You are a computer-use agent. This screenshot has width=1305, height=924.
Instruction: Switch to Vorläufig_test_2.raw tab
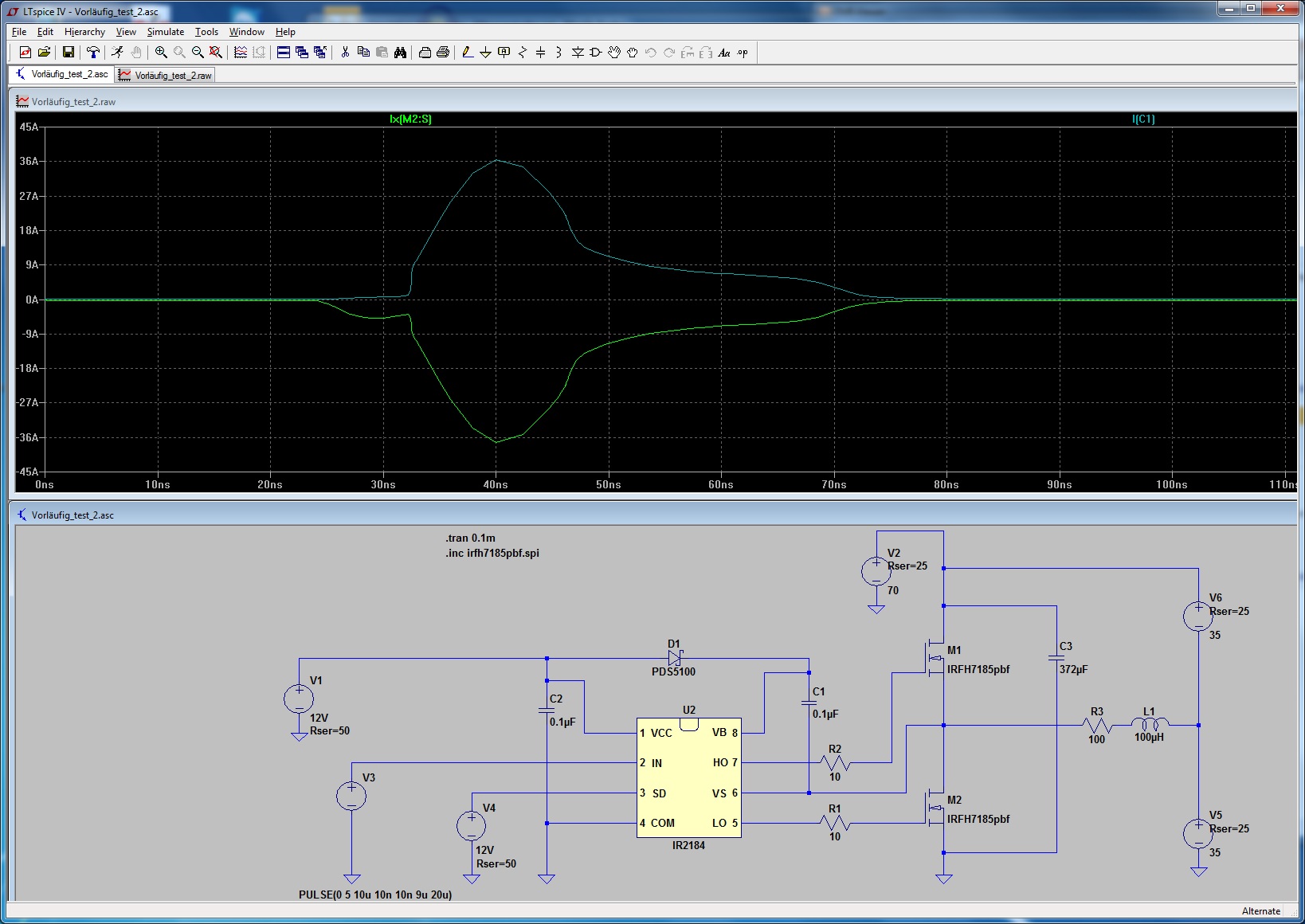pyautogui.click(x=165, y=75)
